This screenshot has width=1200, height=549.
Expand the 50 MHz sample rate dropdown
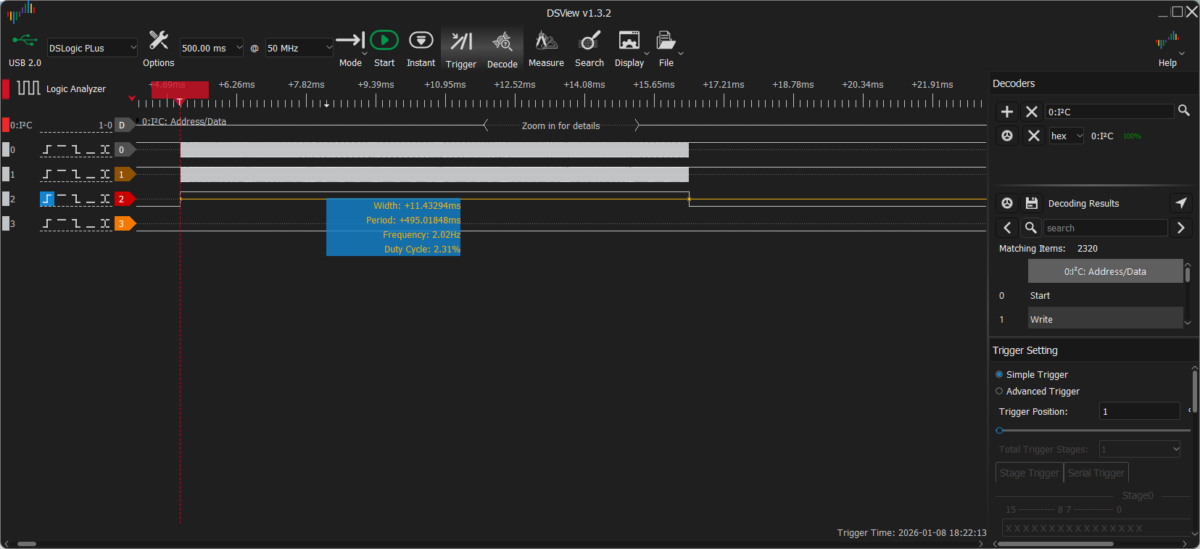tap(299, 48)
